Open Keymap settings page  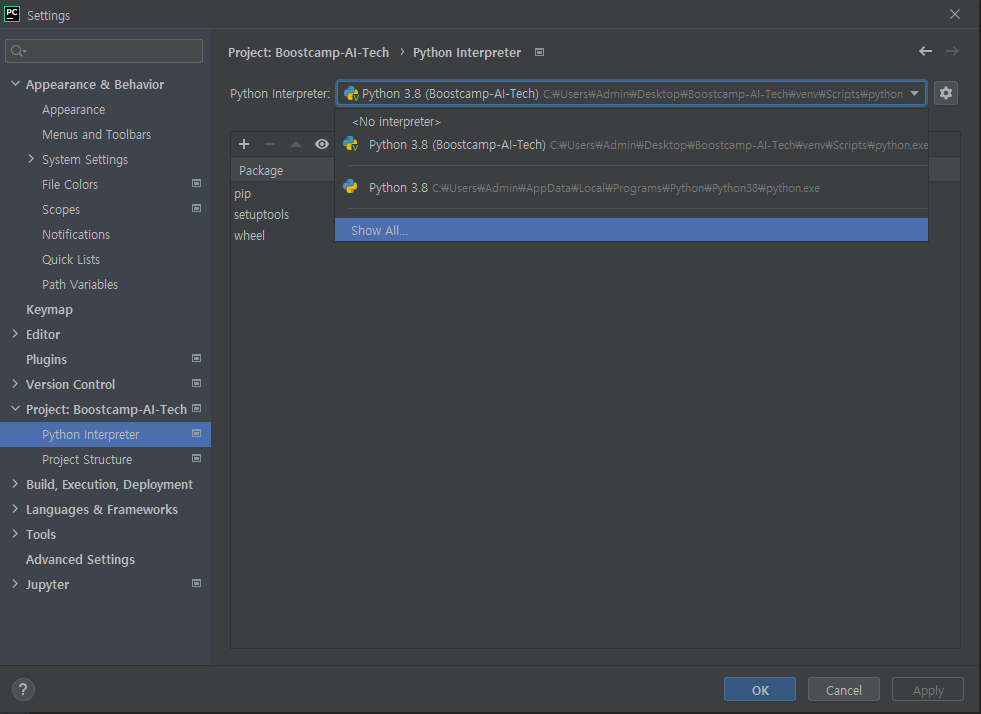coord(49,310)
